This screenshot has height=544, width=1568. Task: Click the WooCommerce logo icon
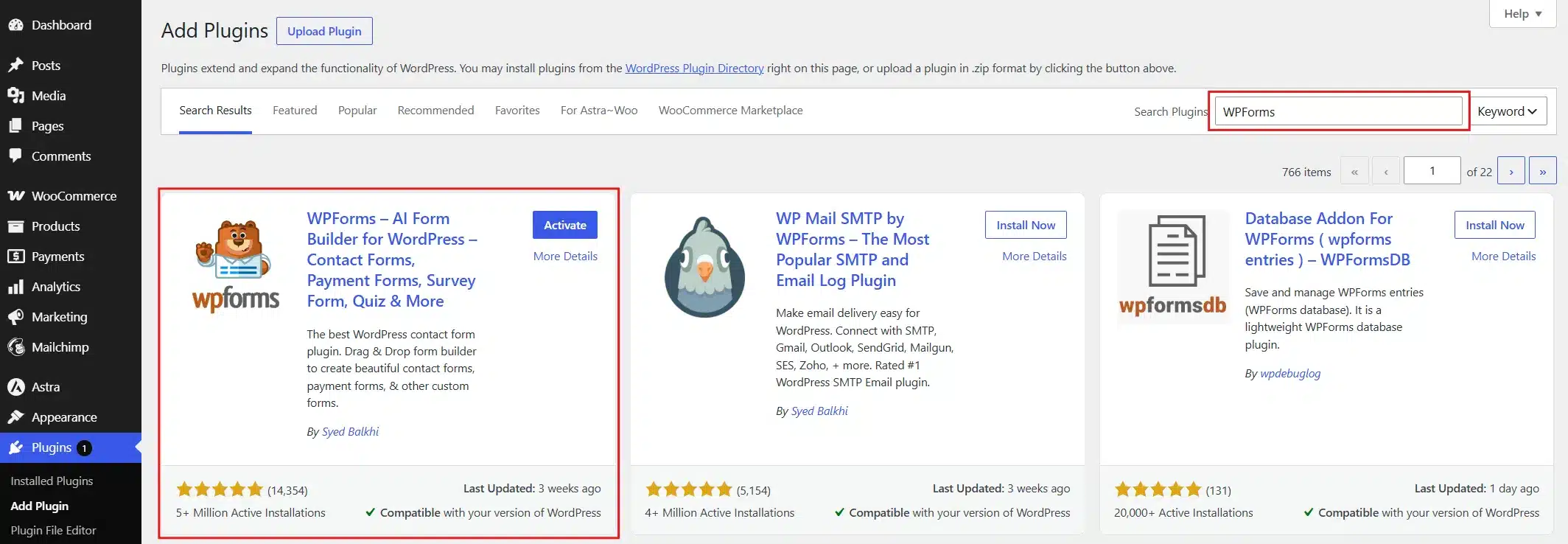click(x=15, y=196)
